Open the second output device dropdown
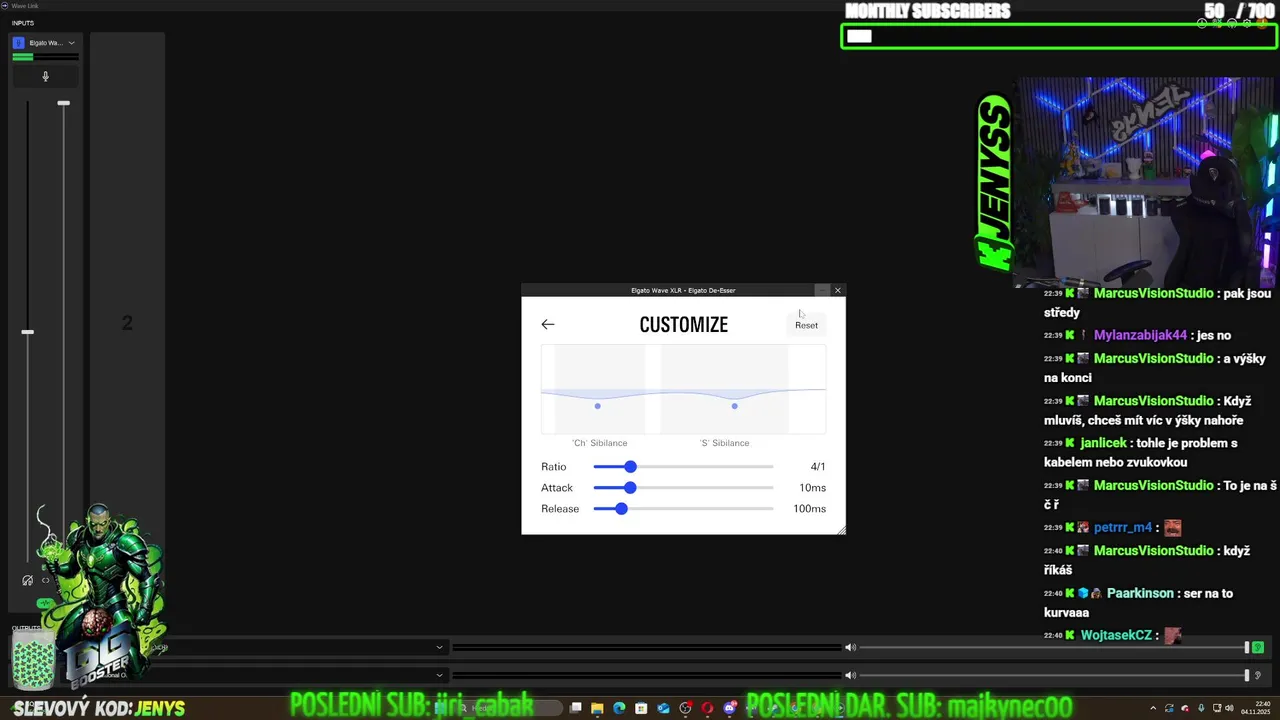The image size is (1280, 720). tap(439, 675)
